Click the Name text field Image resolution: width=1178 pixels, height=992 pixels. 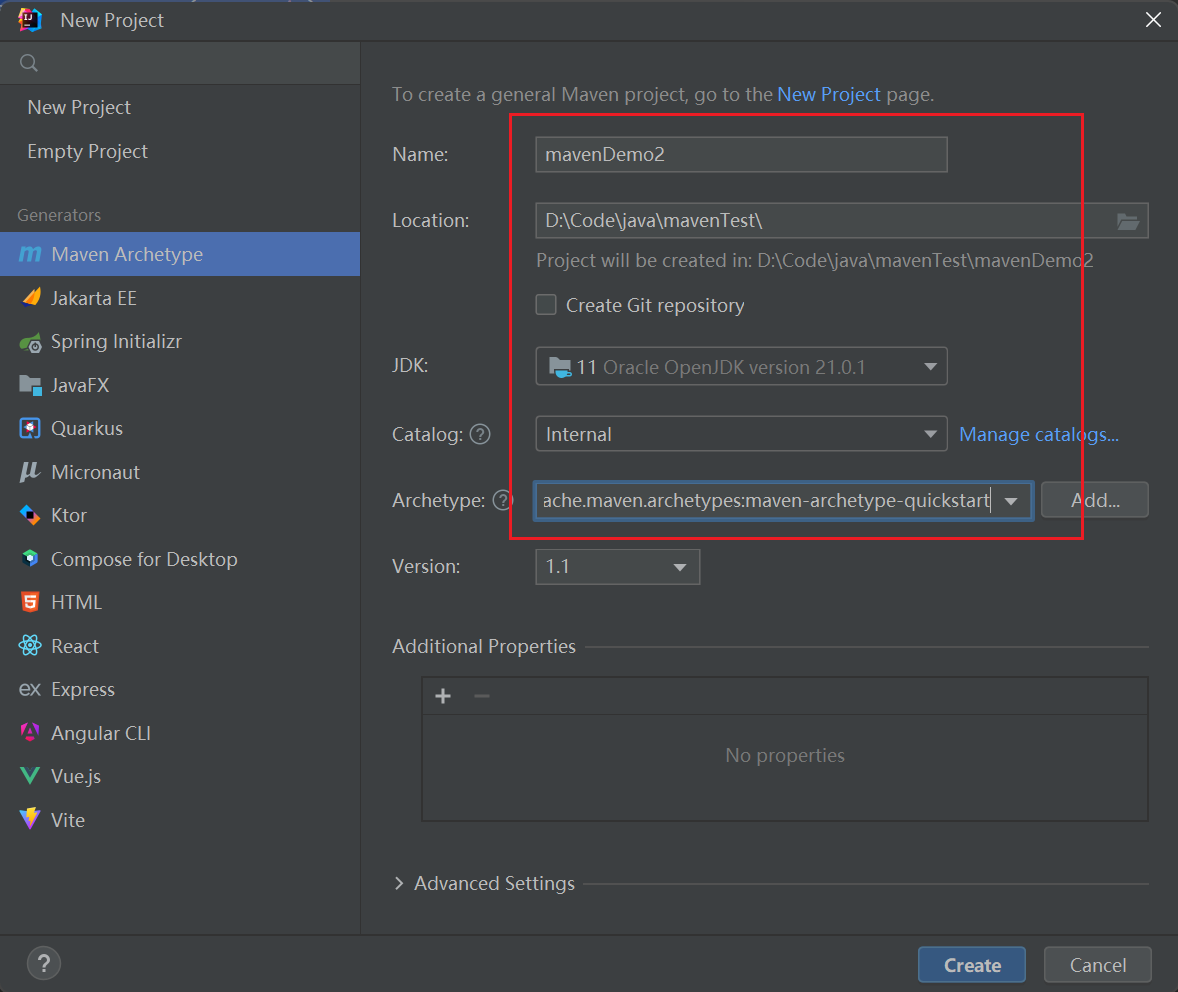(741, 155)
